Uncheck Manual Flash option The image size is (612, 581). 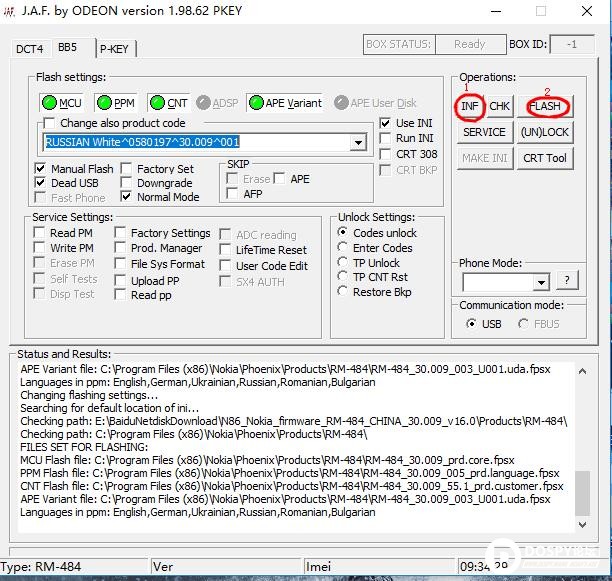40,169
